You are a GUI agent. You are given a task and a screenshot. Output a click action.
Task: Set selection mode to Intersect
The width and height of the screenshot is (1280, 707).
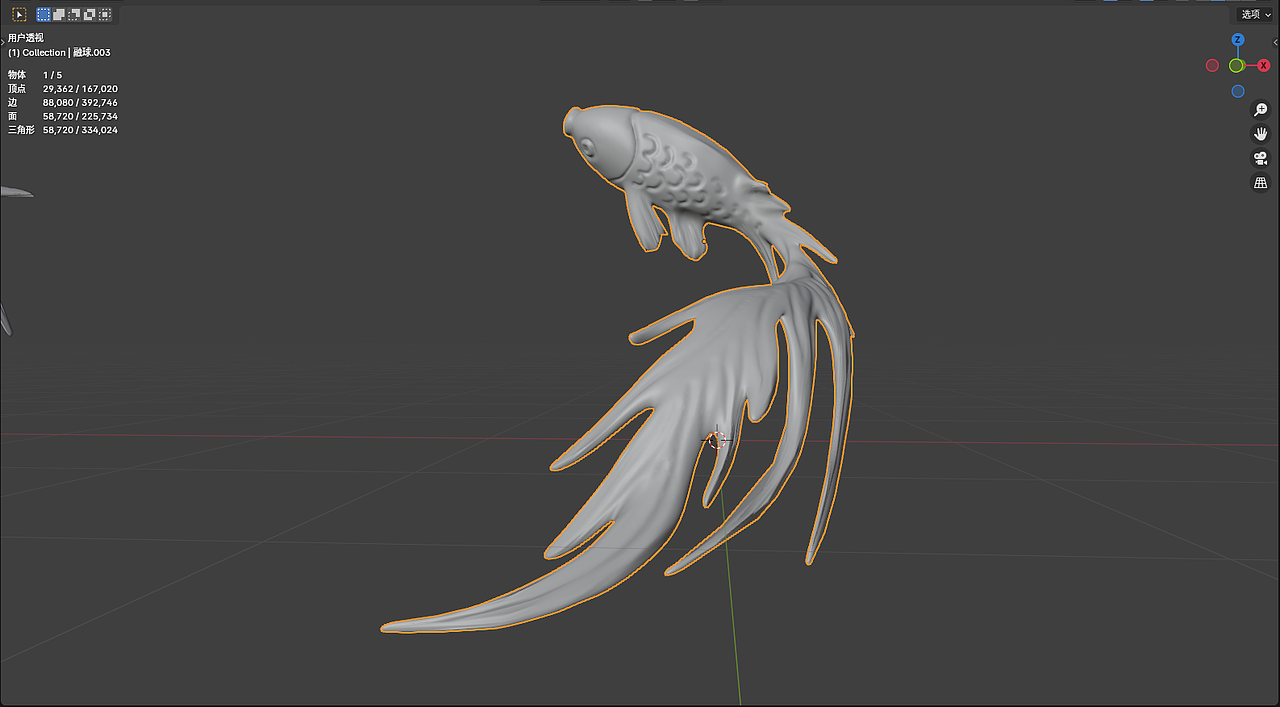point(105,15)
